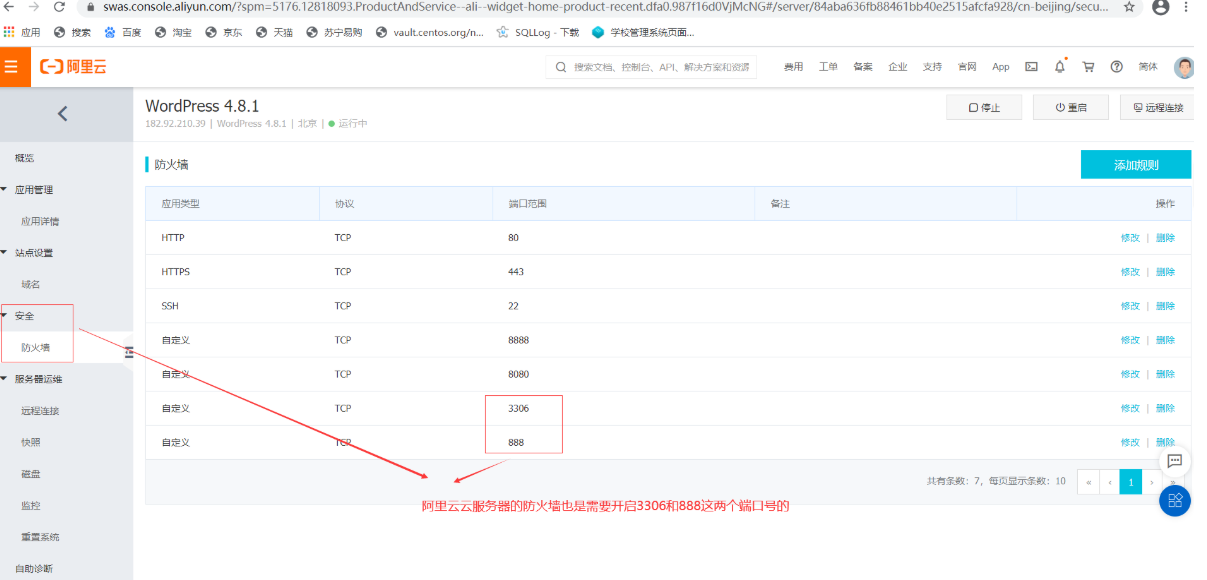This screenshot has width=1207, height=580.
Task: Open the user avatar menu
Action: tap(1184, 67)
